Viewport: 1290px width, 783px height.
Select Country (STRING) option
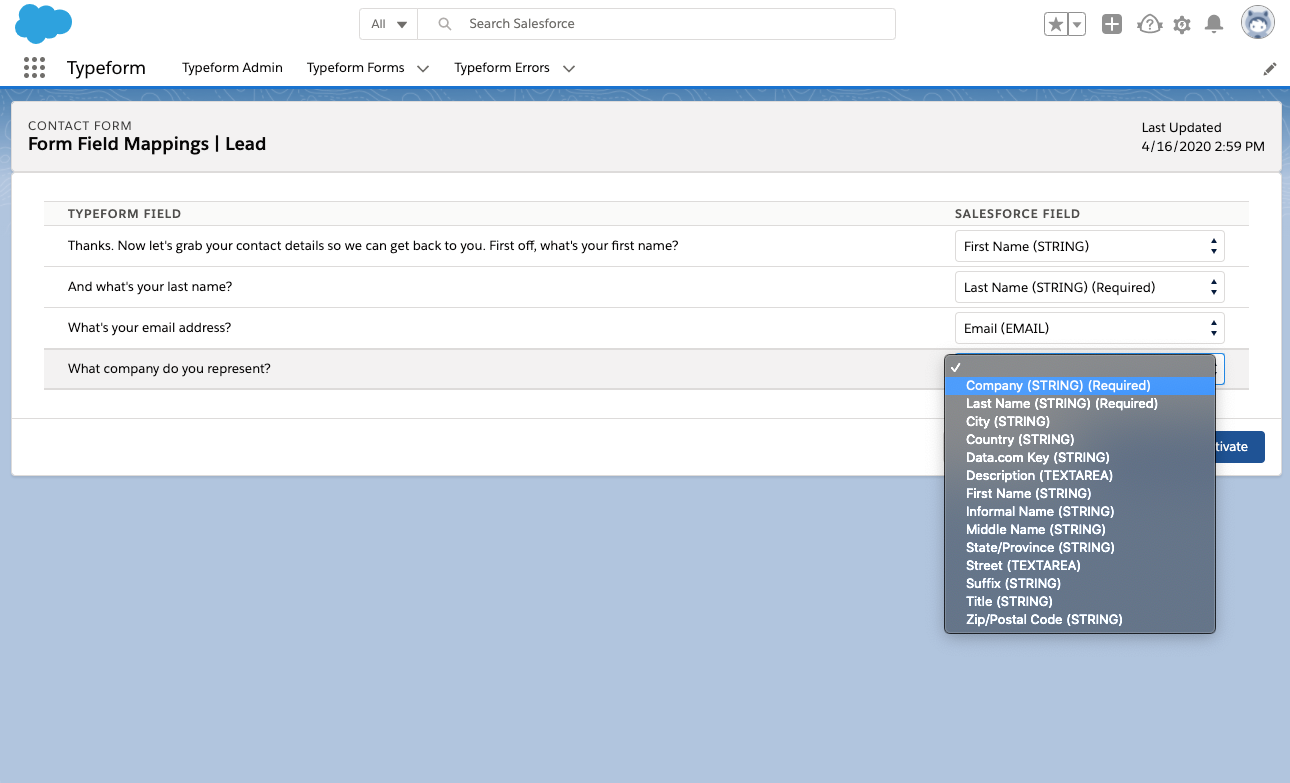[1080, 439]
